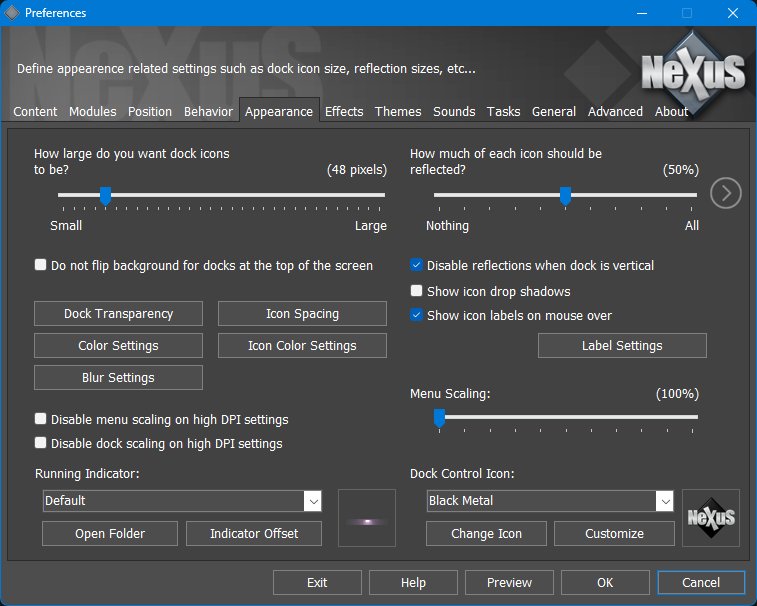Screen dimensions: 757x606
Task: Click the Menu Scaling slider thumb
Action: tap(439, 418)
